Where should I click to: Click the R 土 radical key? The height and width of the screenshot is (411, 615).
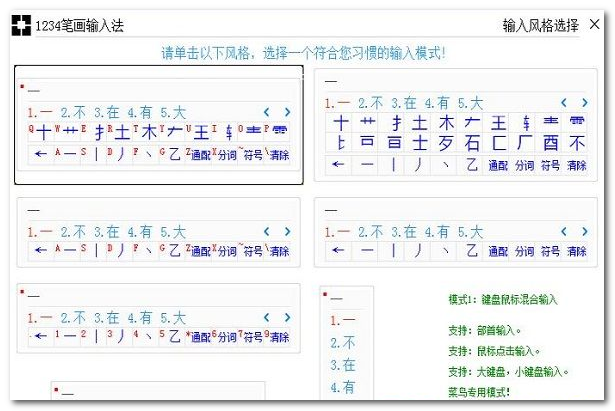coord(120,133)
